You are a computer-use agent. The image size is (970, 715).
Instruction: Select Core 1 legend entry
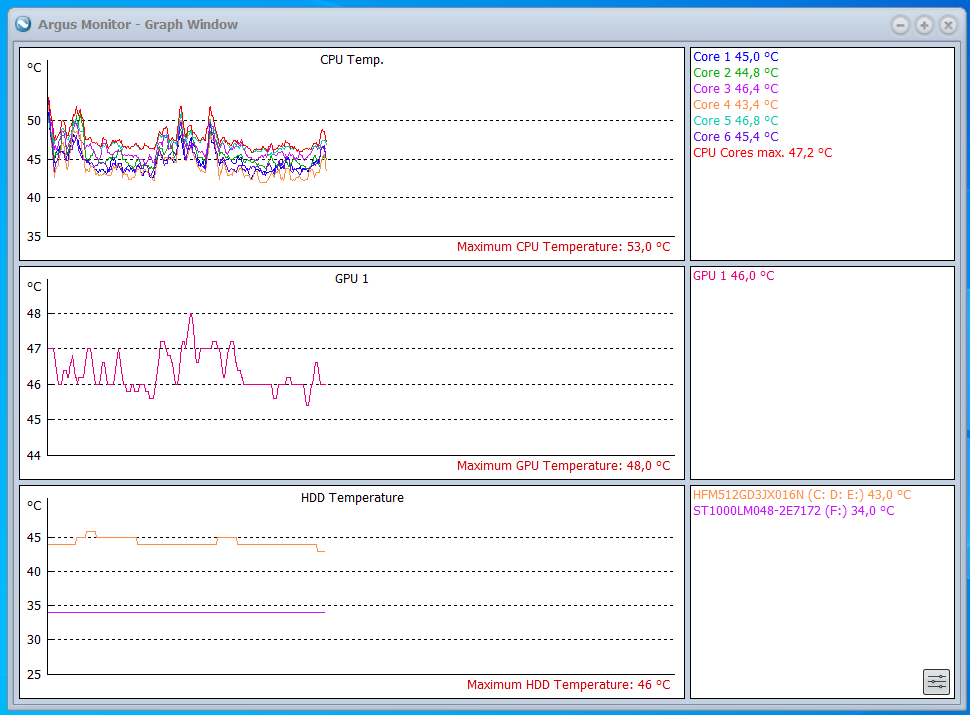[x=735, y=57]
